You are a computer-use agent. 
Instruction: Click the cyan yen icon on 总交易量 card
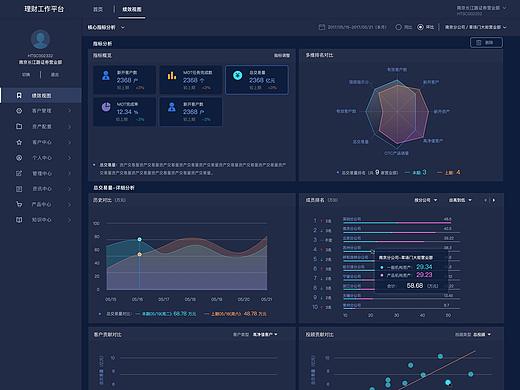coord(238,75)
